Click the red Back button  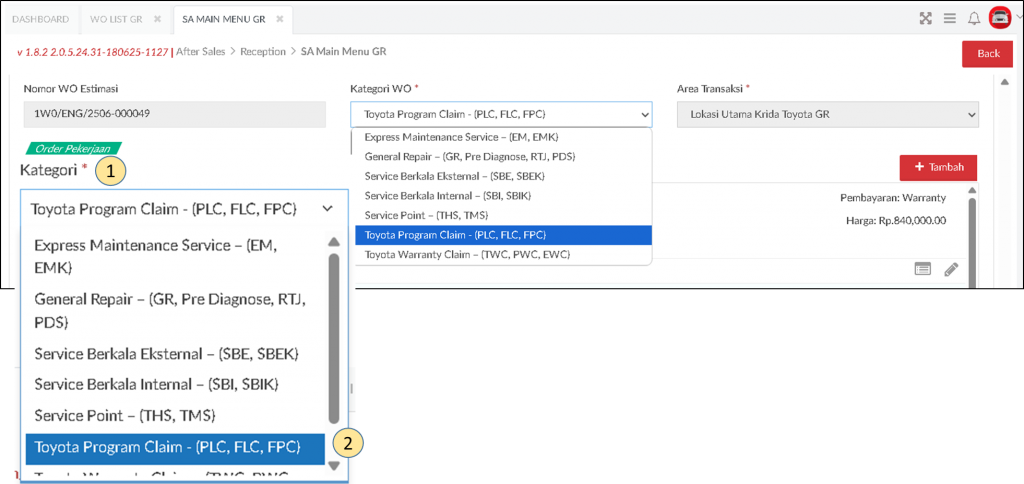pos(988,54)
